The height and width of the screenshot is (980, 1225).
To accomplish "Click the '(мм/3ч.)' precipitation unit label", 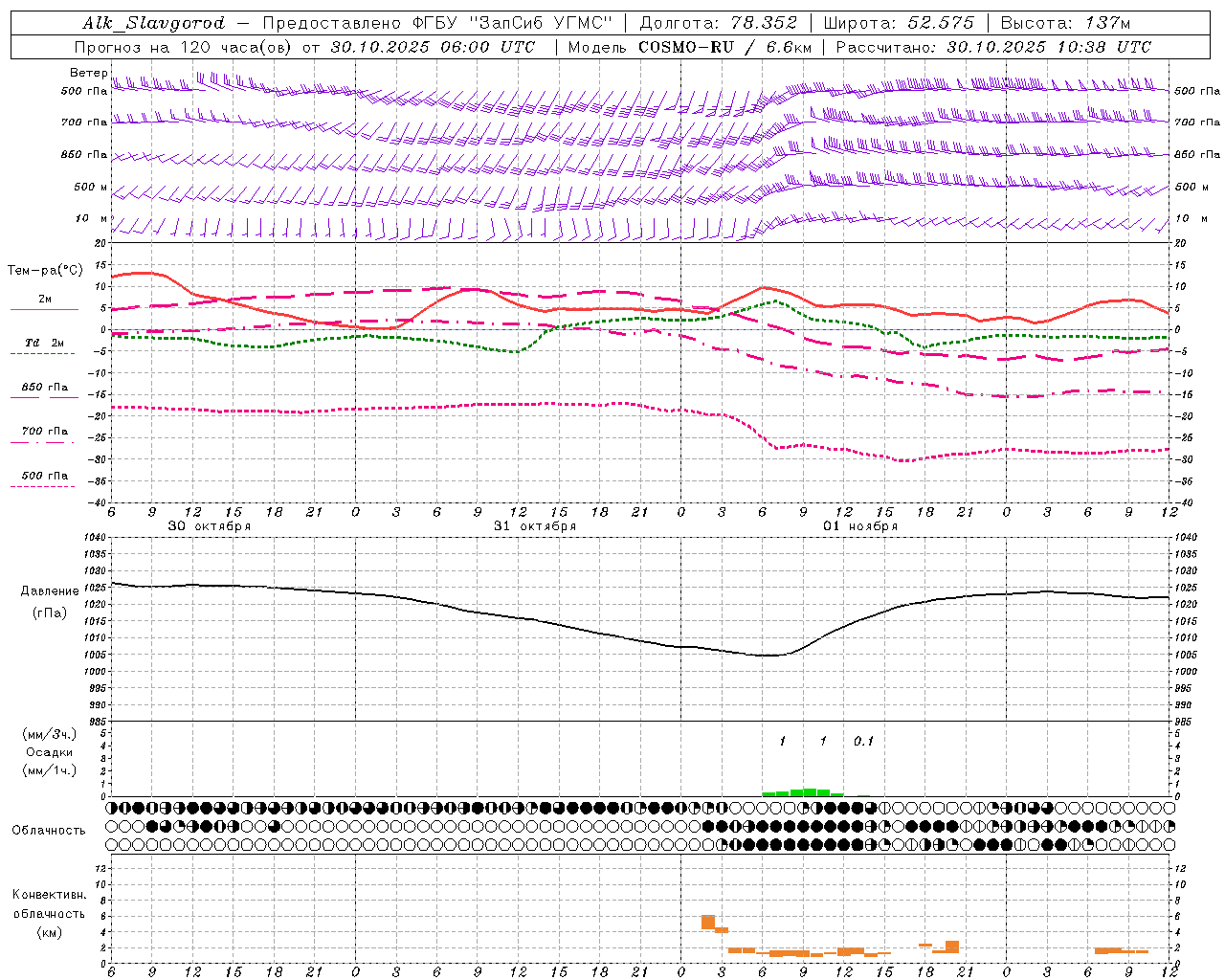I will pyautogui.click(x=50, y=734).
